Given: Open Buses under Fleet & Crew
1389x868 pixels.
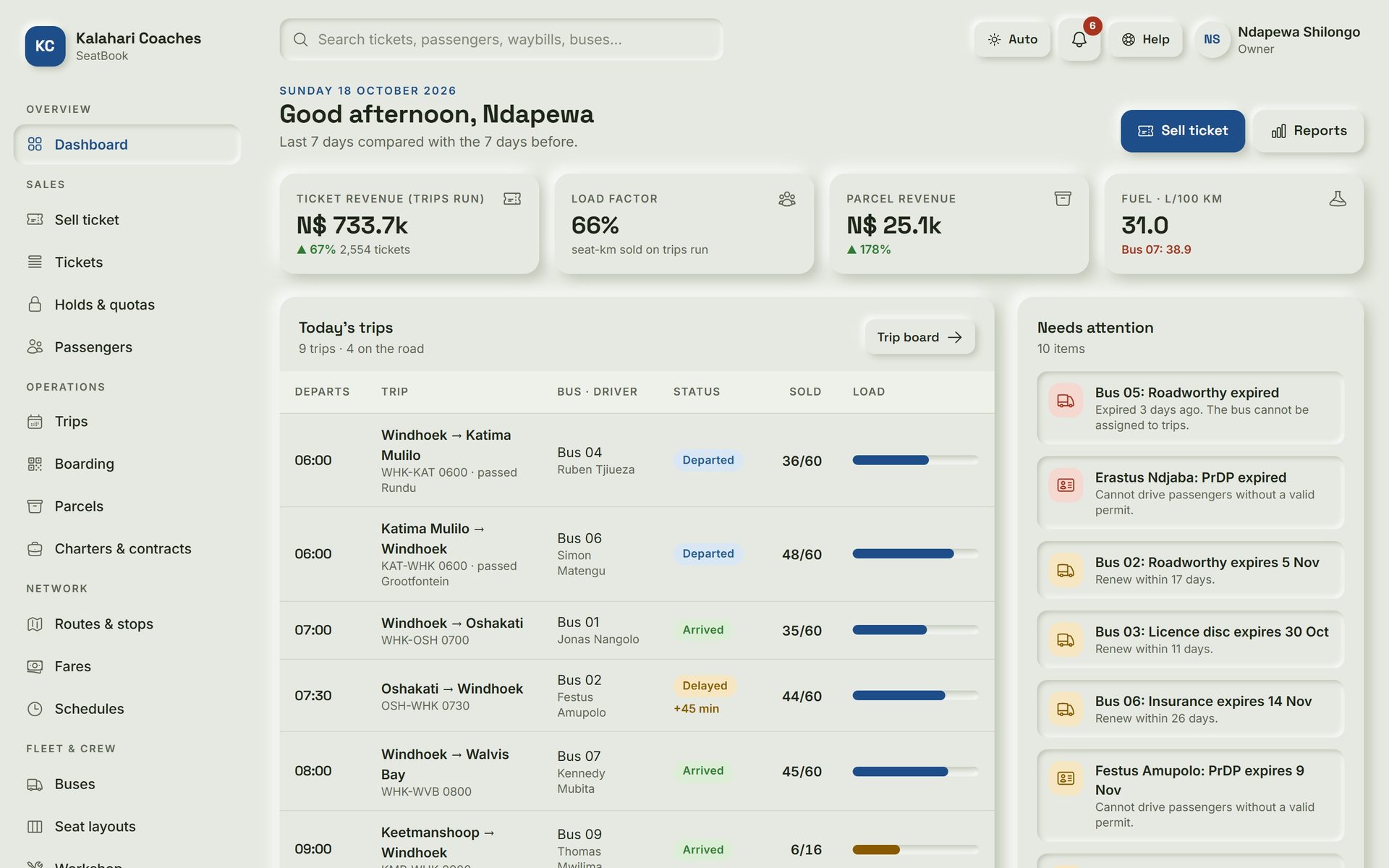Looking at the screenshot, I should pos(127,784).
